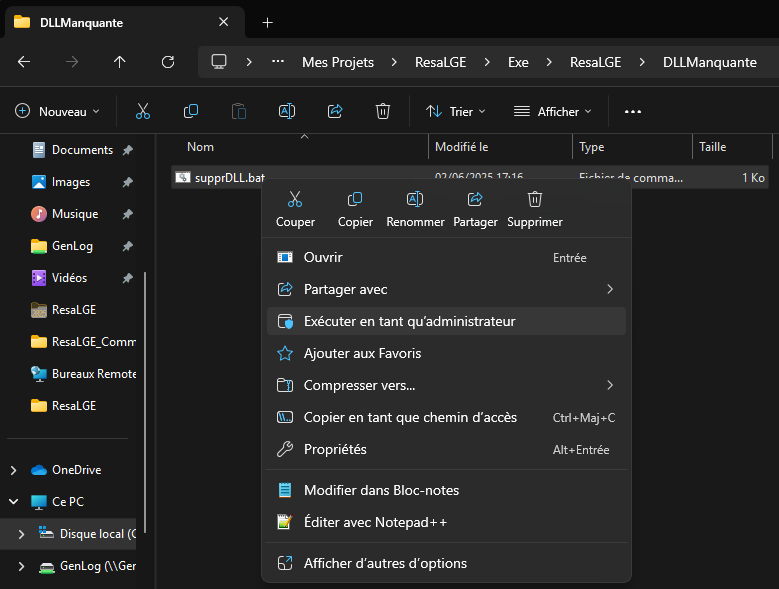Open the Nouveau dropdown
Viewport: 779px width, 589px height.
pos(57,111)
